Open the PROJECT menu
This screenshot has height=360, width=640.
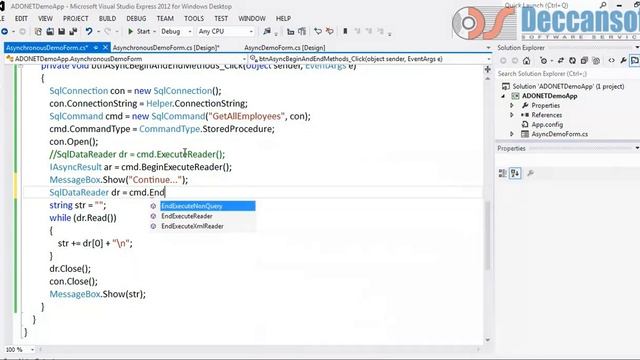76,19
